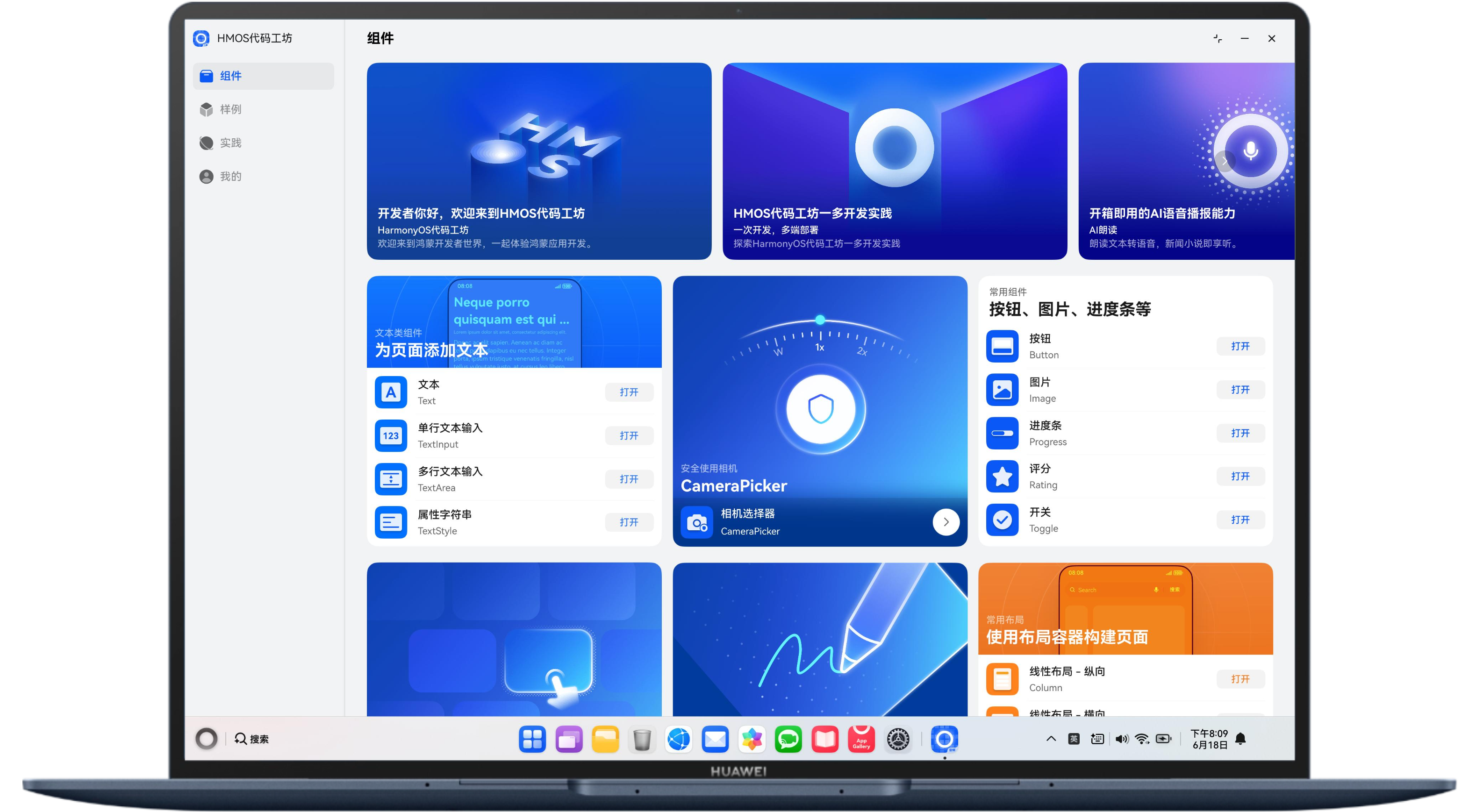
Task: Open the 文本 Text component
Action: click(629, 392)
